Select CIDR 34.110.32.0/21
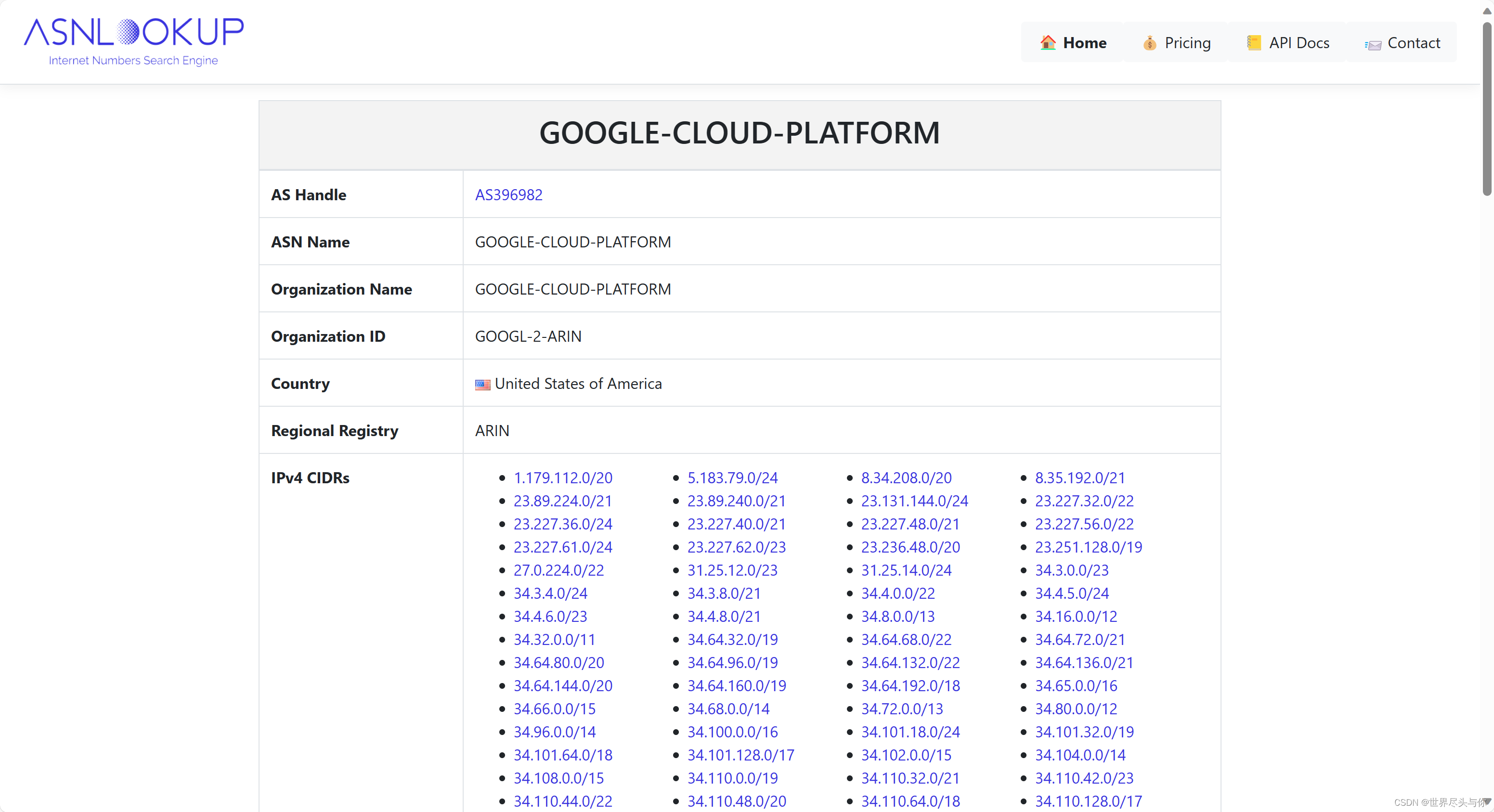The image size is (1494, 812). coord(910,779)
